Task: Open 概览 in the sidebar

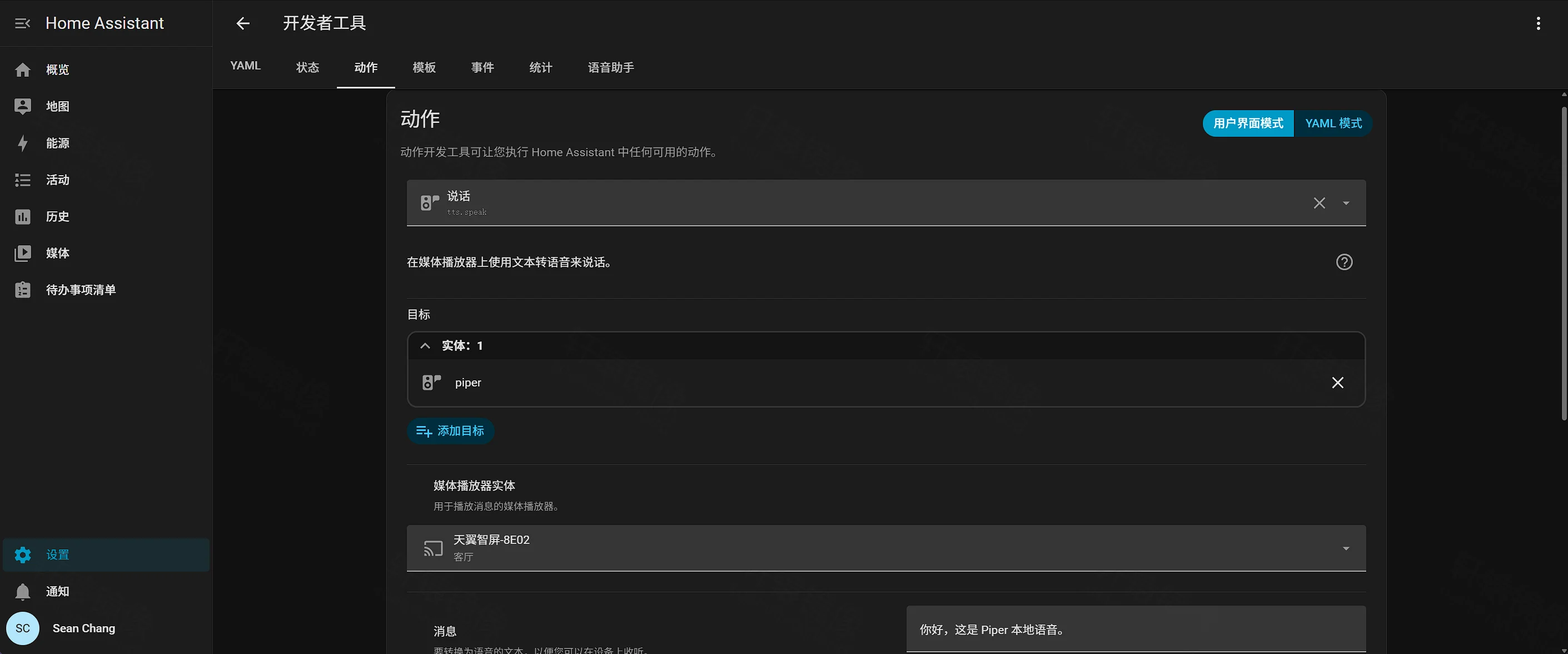Action: pos(106,70)
